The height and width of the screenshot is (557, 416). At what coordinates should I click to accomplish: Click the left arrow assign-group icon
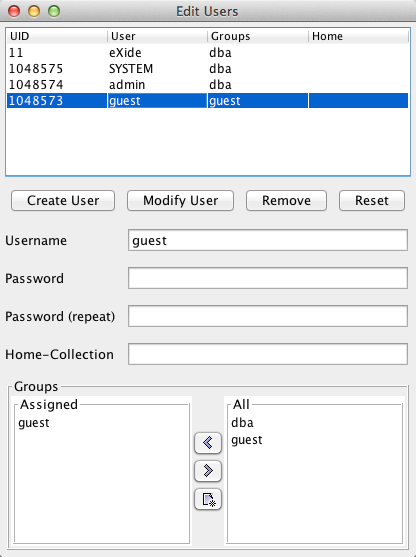pyautogui.click(x=208, y=443)
